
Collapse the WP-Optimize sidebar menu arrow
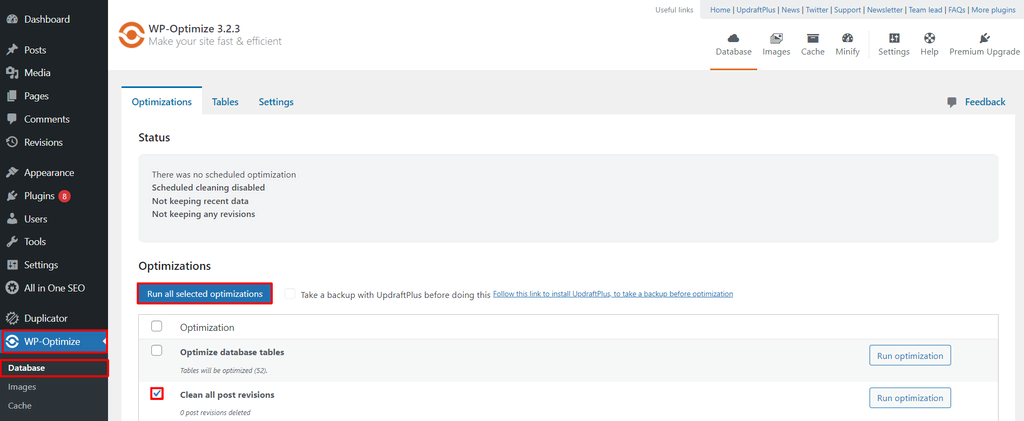tap(105, 342)
